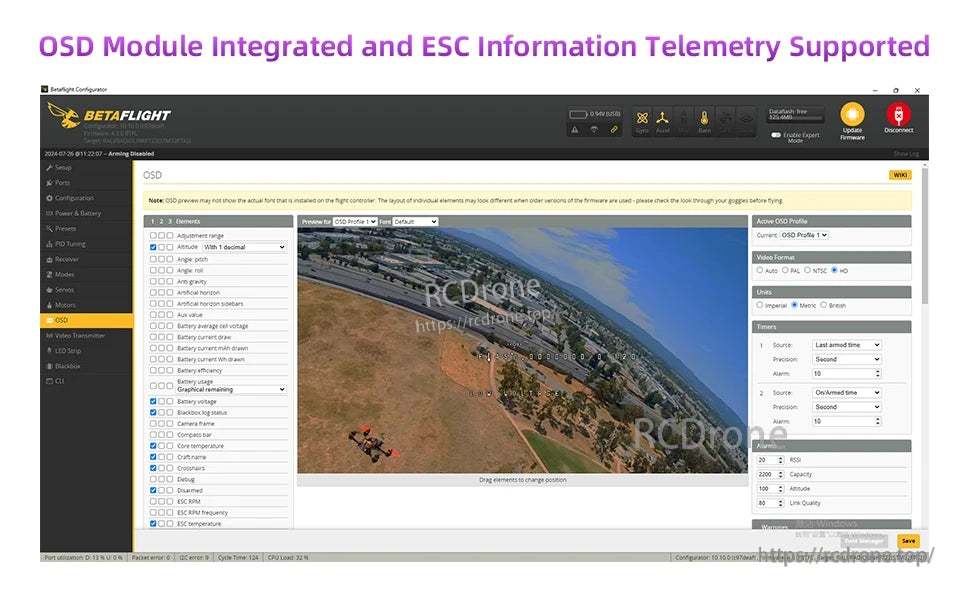Open the Altitude decimal precision dropdown
Image resolution: width=970 pixels, height=600 pixels.
pos(244,247)
